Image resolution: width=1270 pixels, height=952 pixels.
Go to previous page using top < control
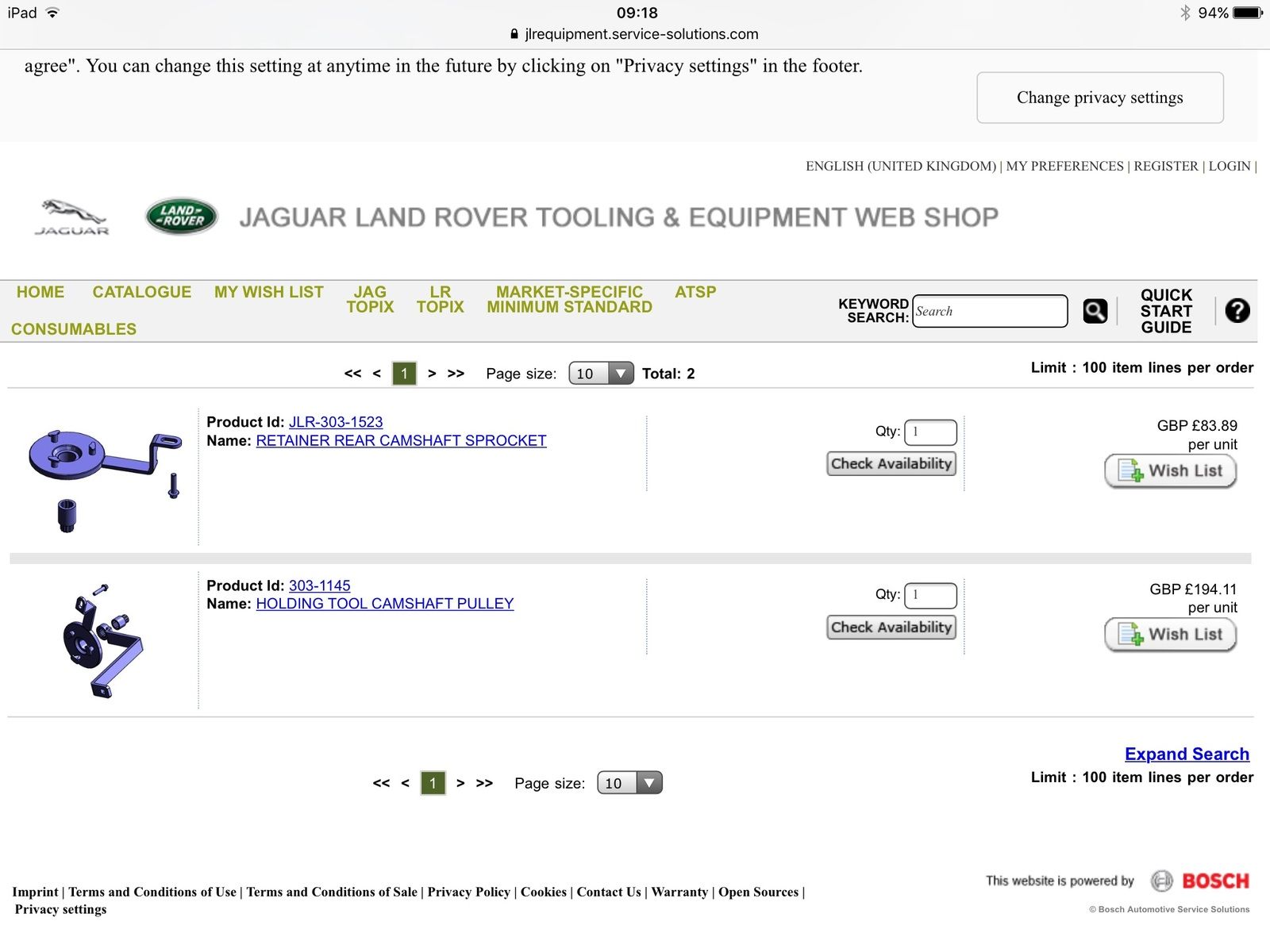pos(376,373)
